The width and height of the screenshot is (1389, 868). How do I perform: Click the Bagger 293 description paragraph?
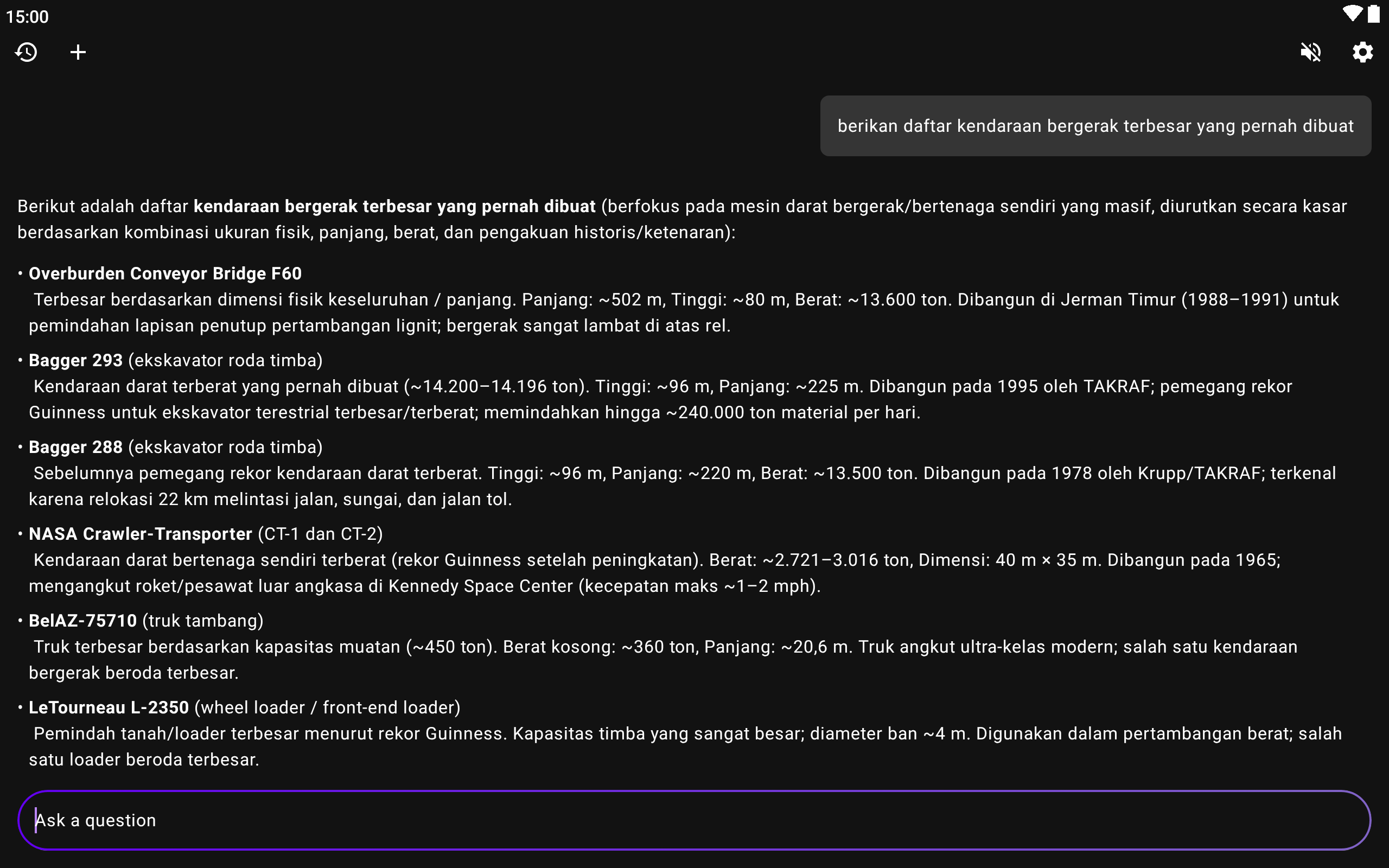pyautogui.click(x=660, y=399)
